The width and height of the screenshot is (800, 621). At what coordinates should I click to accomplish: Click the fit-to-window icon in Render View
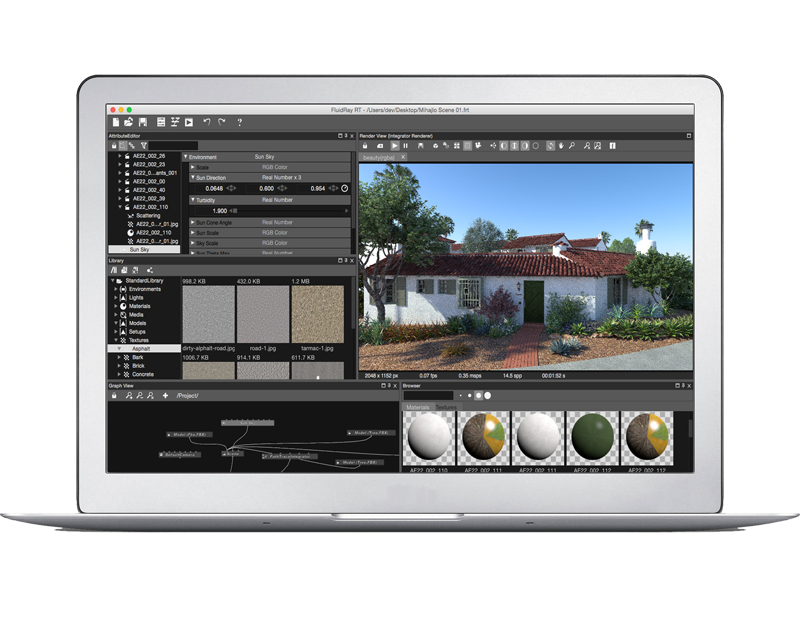coord(597,146)
